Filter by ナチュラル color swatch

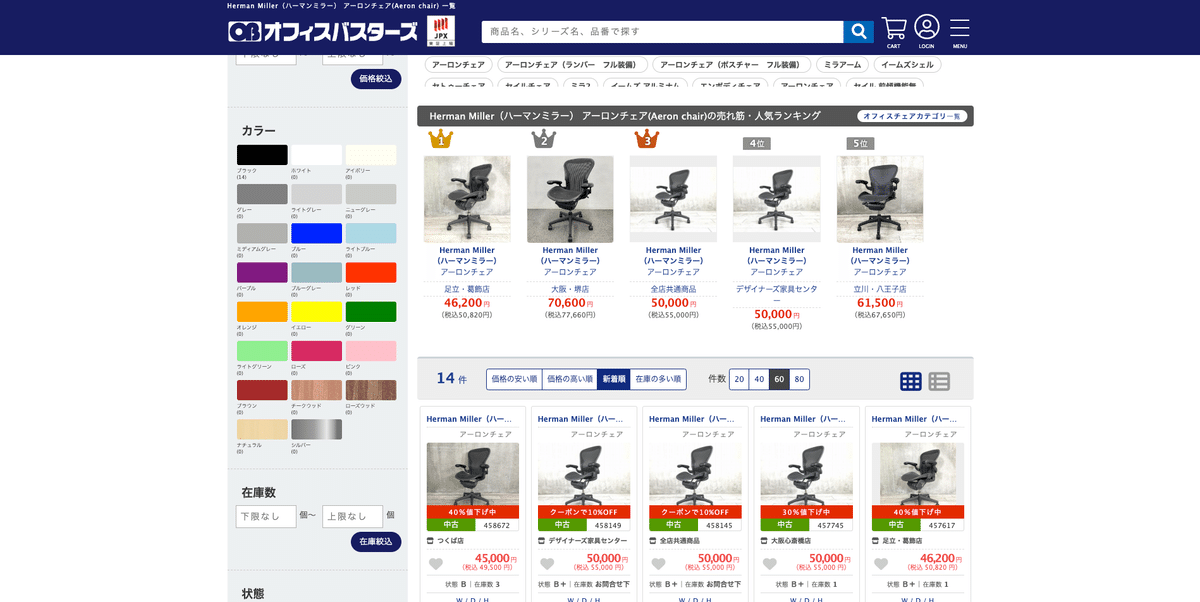click(262, 429)
